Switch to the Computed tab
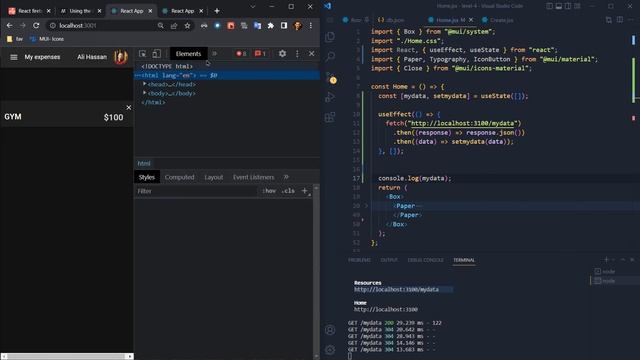 pos(180,177)
